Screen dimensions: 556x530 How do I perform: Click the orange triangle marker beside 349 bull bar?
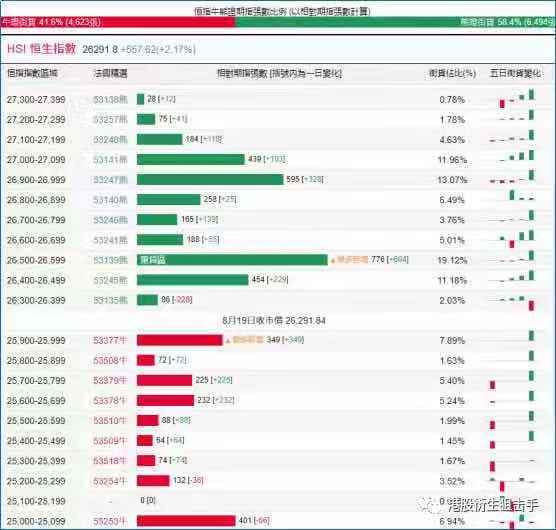pyautogui.click(x=228, y=341)
